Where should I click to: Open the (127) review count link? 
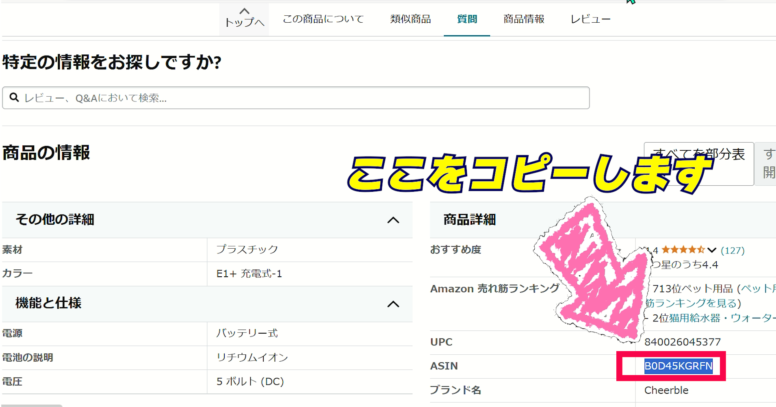tap(733, 250)
